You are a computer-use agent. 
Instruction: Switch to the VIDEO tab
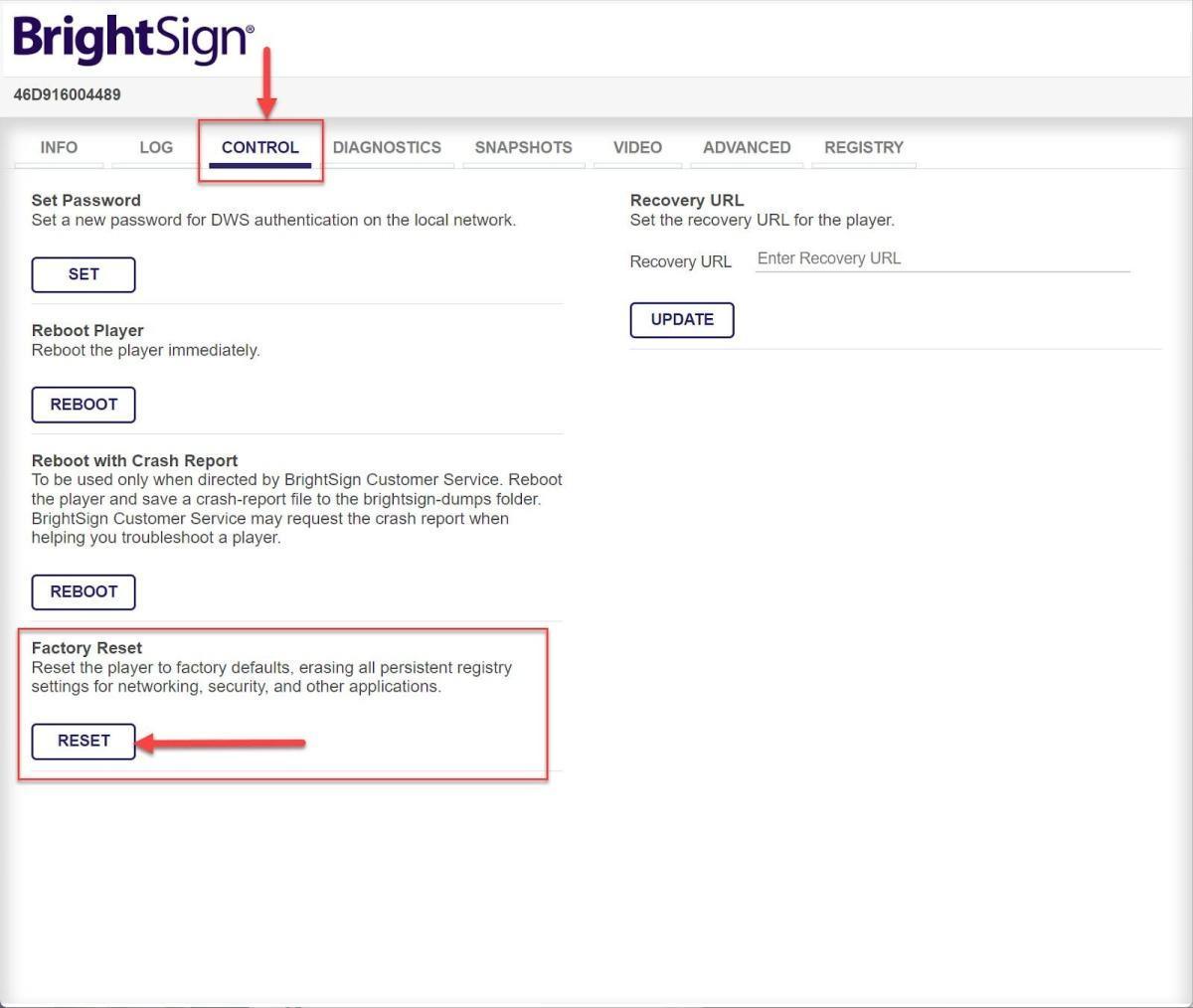pos(637,147)
